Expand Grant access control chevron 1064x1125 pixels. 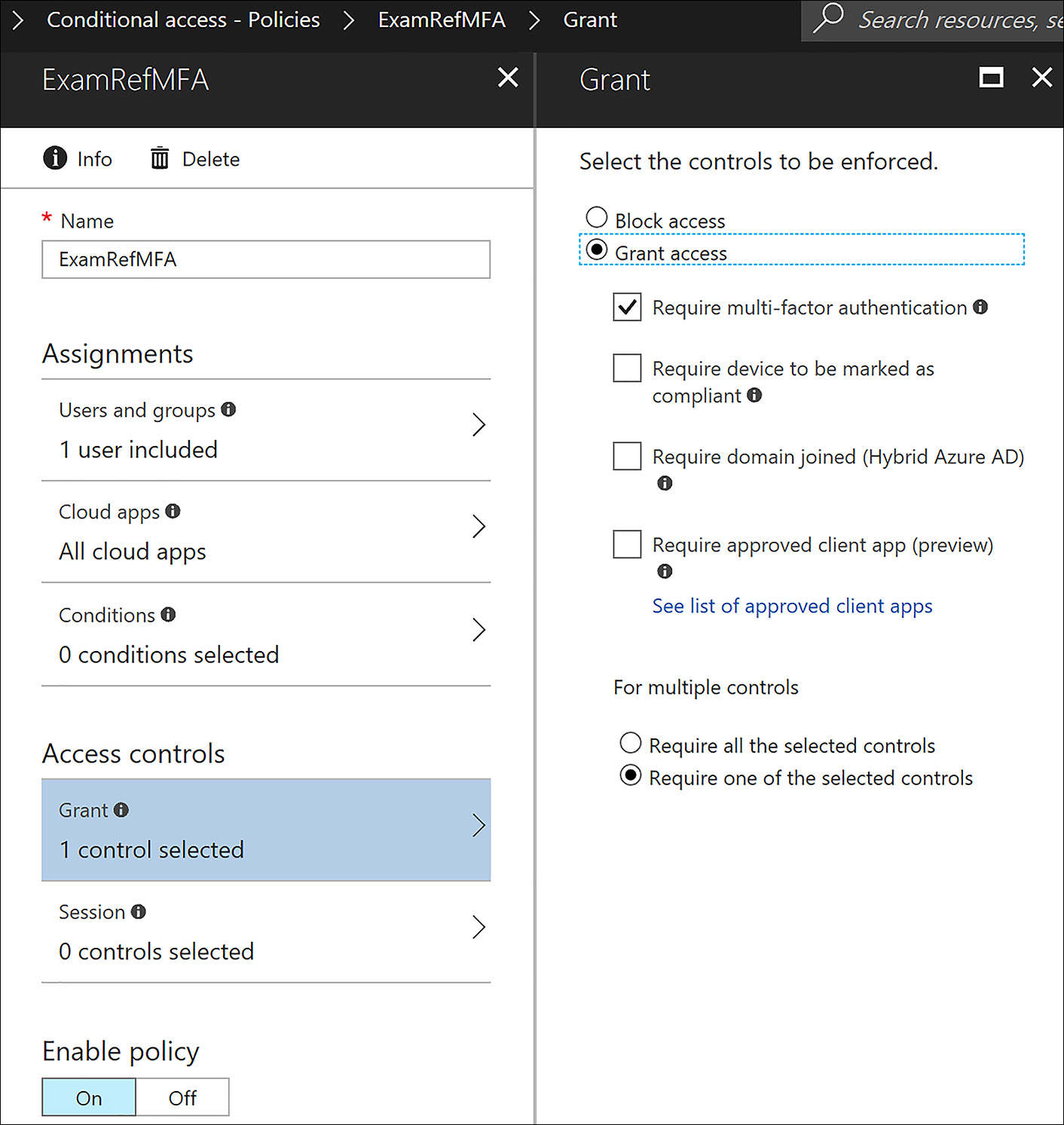(x=478, y=825)
